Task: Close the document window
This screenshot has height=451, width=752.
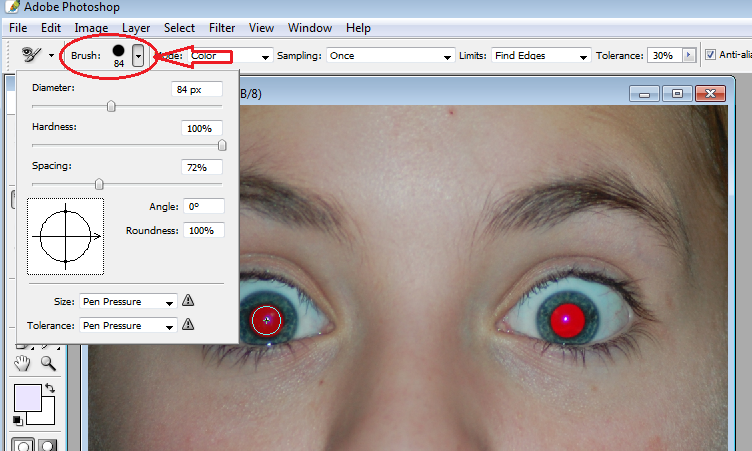Action: tap(710, 94)
